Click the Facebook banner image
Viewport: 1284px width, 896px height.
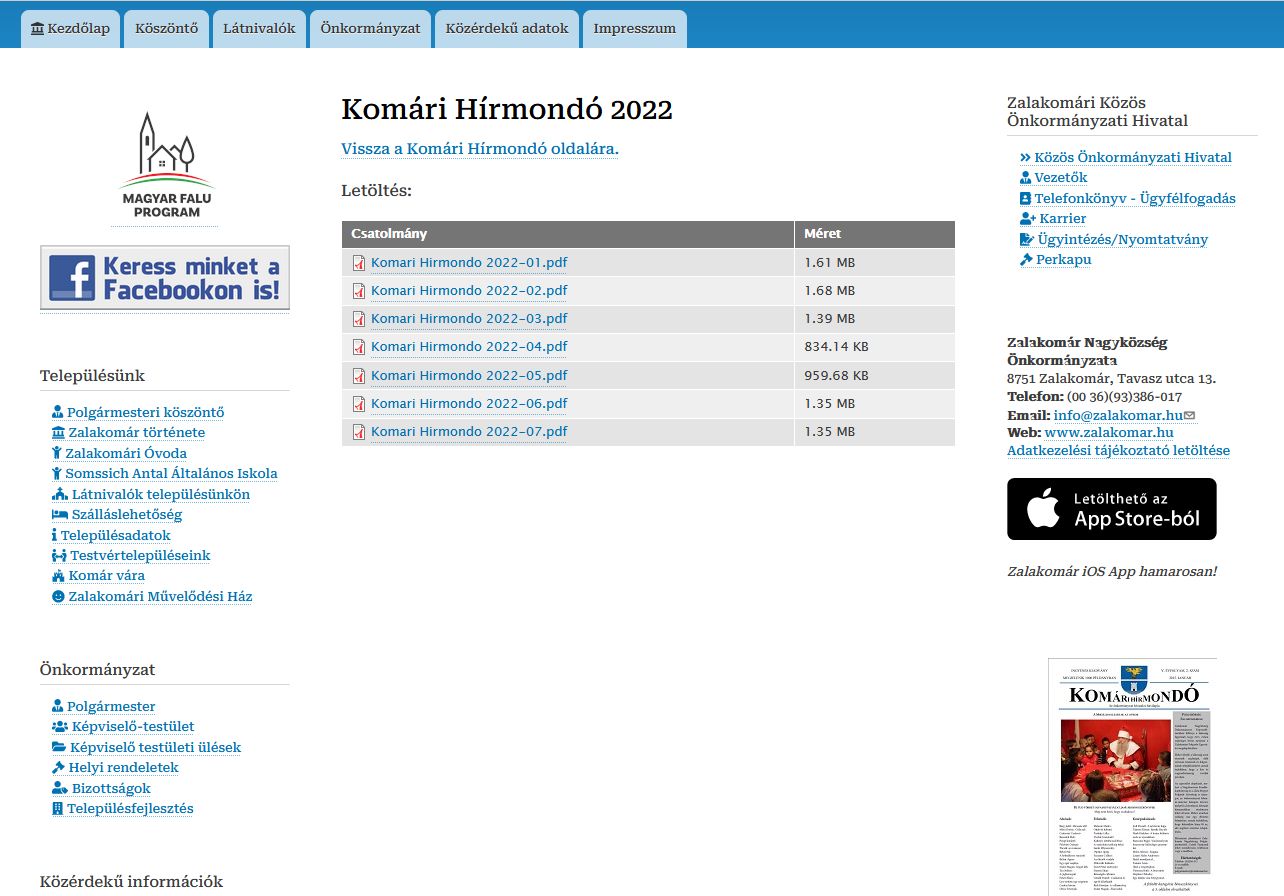(x=165, y=278)
